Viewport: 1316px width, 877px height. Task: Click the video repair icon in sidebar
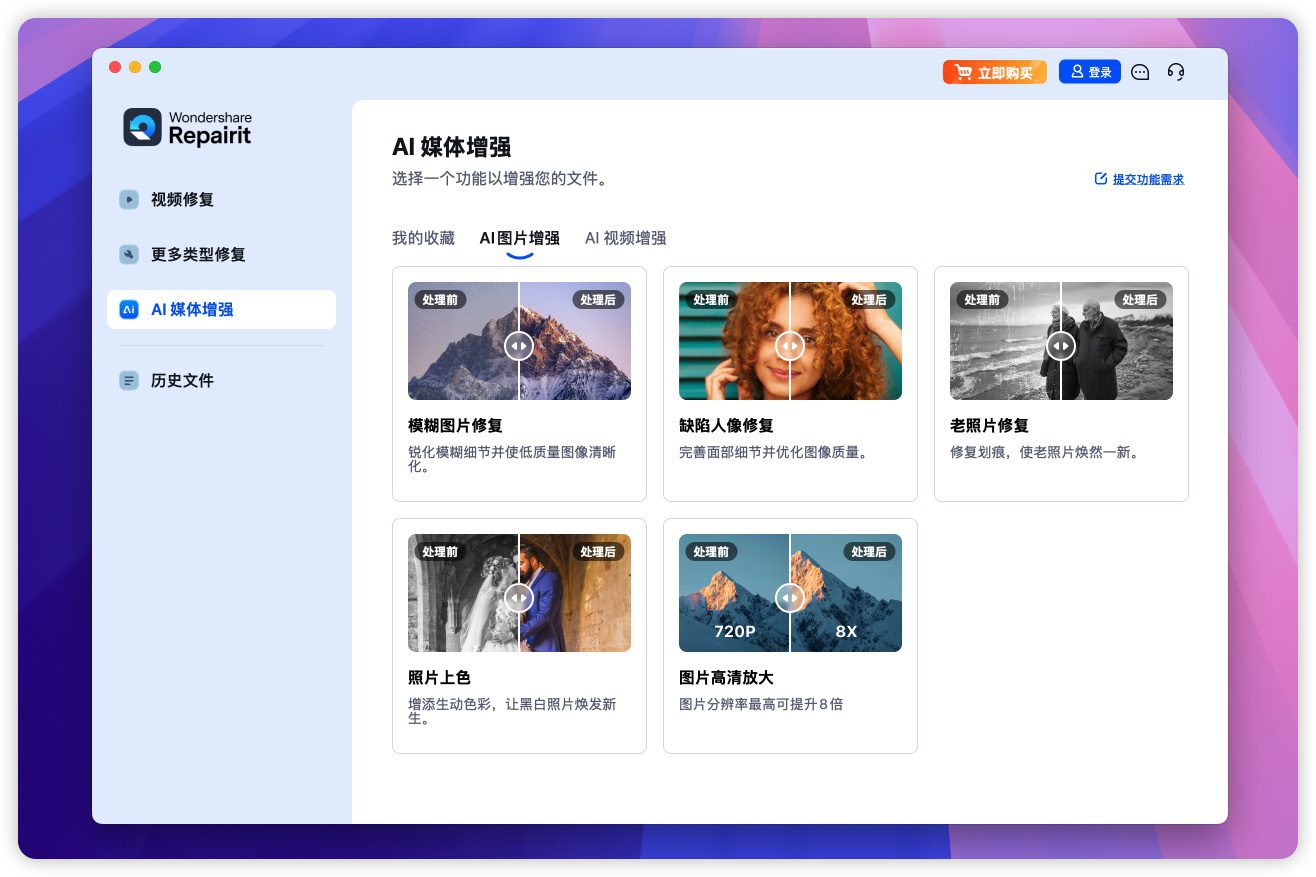click(129, 199)
